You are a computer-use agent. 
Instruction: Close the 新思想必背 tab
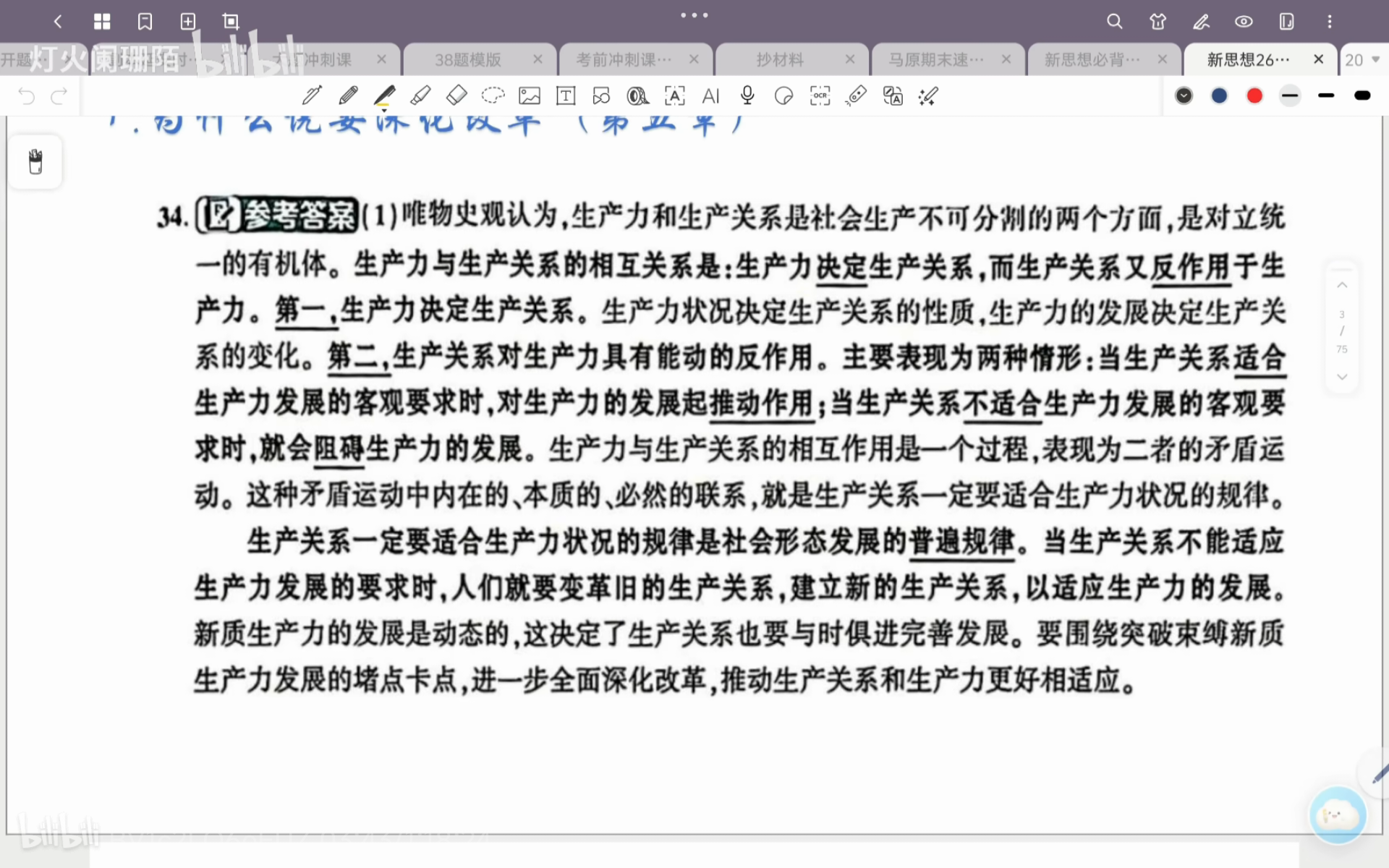[1163, 59]
